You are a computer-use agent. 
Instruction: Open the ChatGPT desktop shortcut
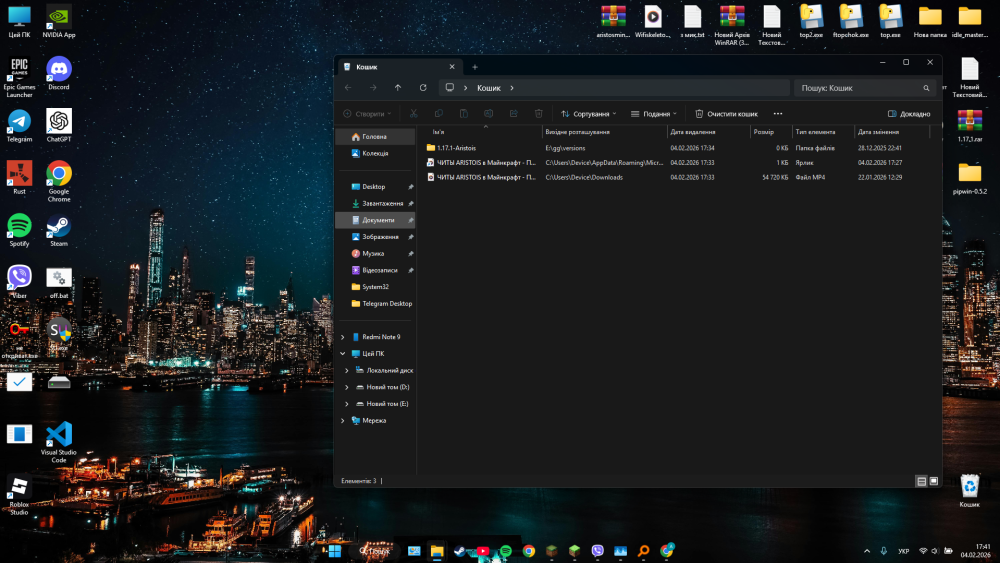[x=59, y=126]
